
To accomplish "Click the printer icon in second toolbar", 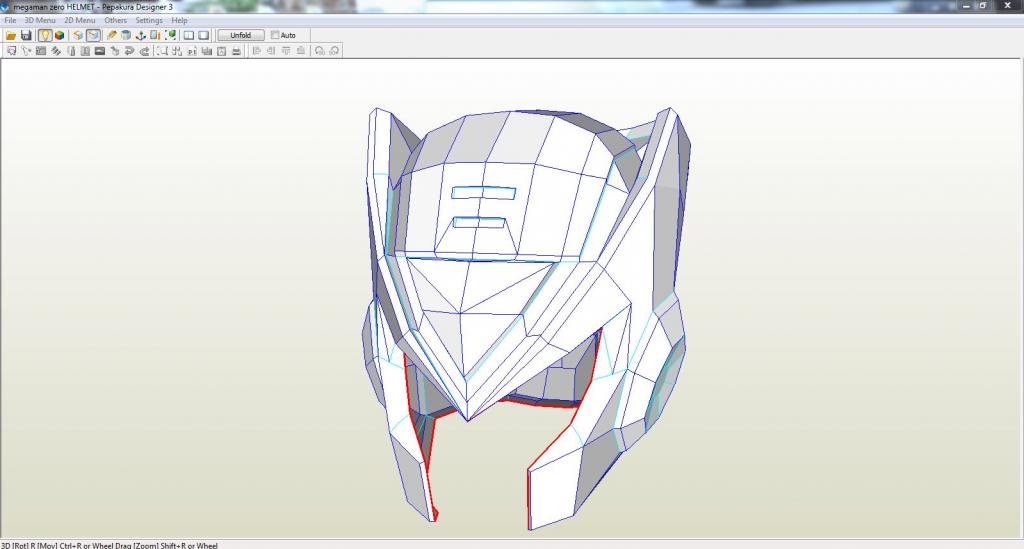I will tap(236, 51).
